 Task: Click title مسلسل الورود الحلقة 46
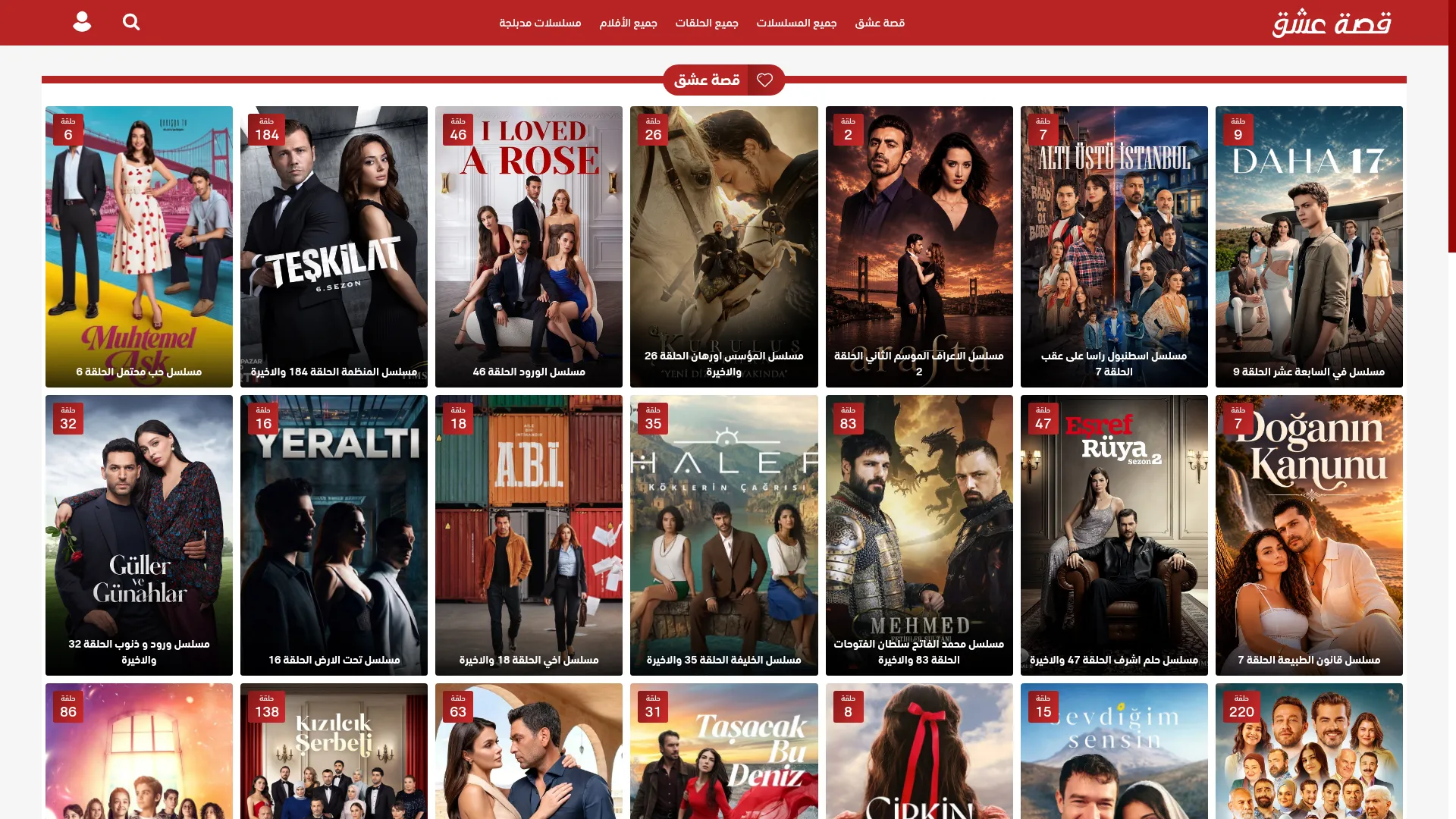tap(529, 372)
